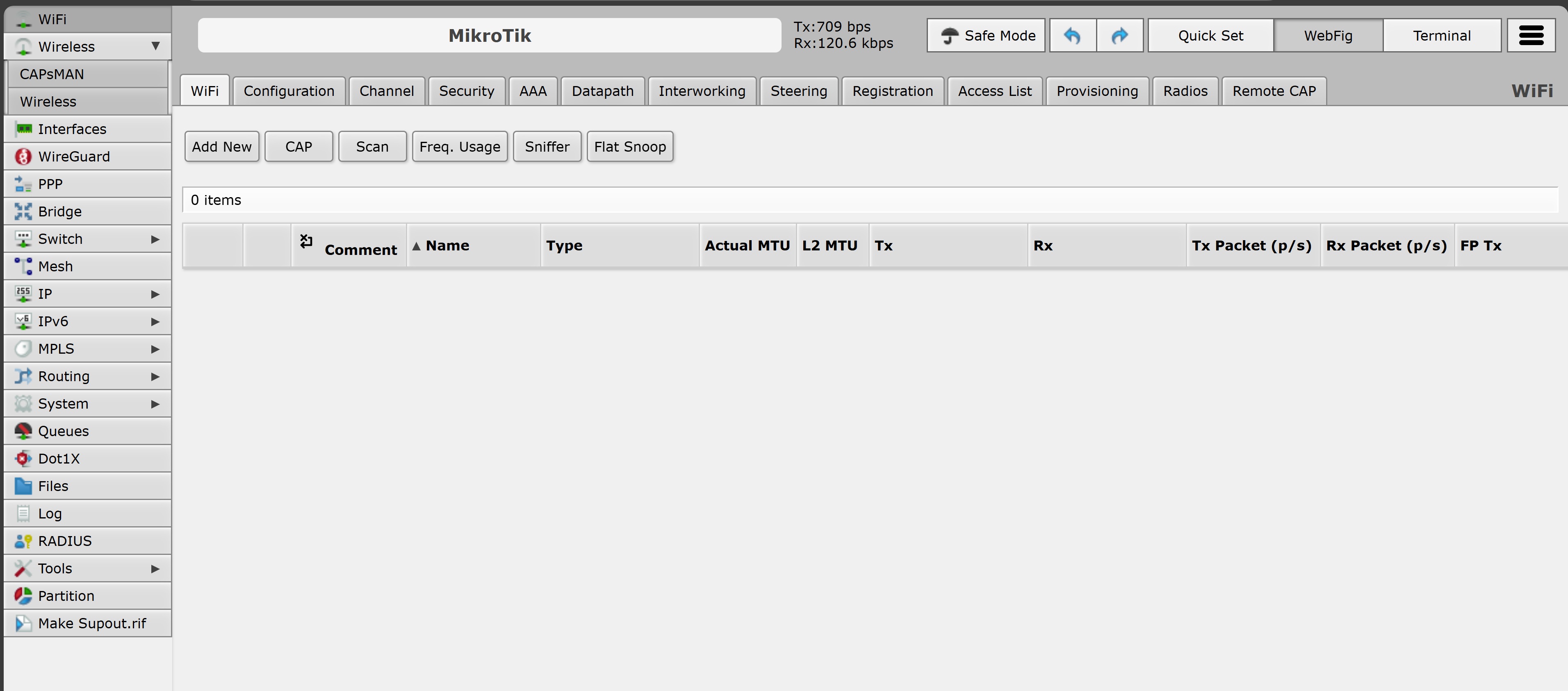Select the Radios tab
1568x691 pixels.
click(1185, 91)
